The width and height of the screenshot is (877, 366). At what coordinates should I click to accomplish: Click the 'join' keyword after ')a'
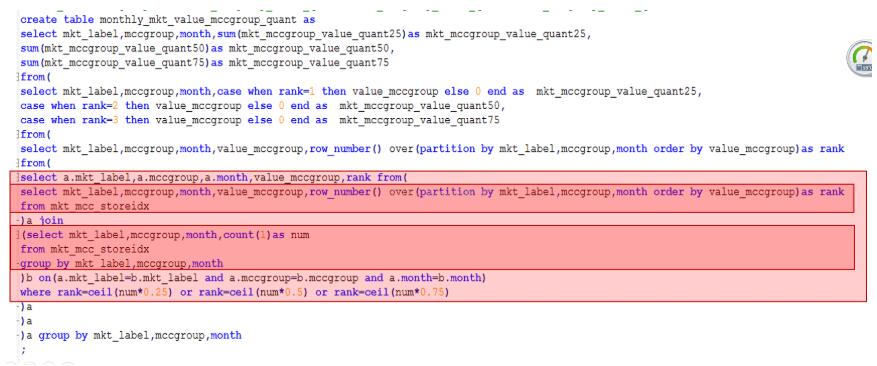[x=51, y=220]
